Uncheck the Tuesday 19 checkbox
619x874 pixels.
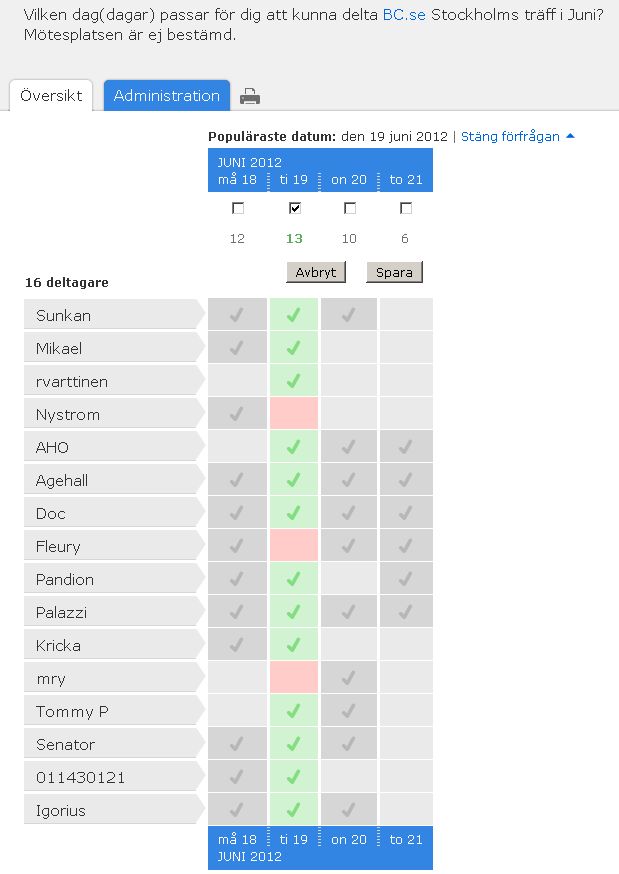pyautogui.click(x=294, y=209)
